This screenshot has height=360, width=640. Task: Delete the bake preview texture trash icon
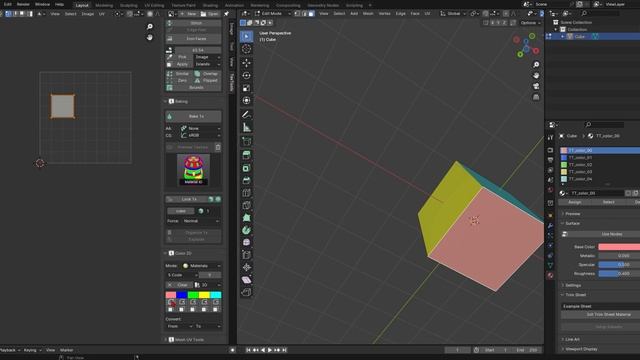click(x=218, y=147)
